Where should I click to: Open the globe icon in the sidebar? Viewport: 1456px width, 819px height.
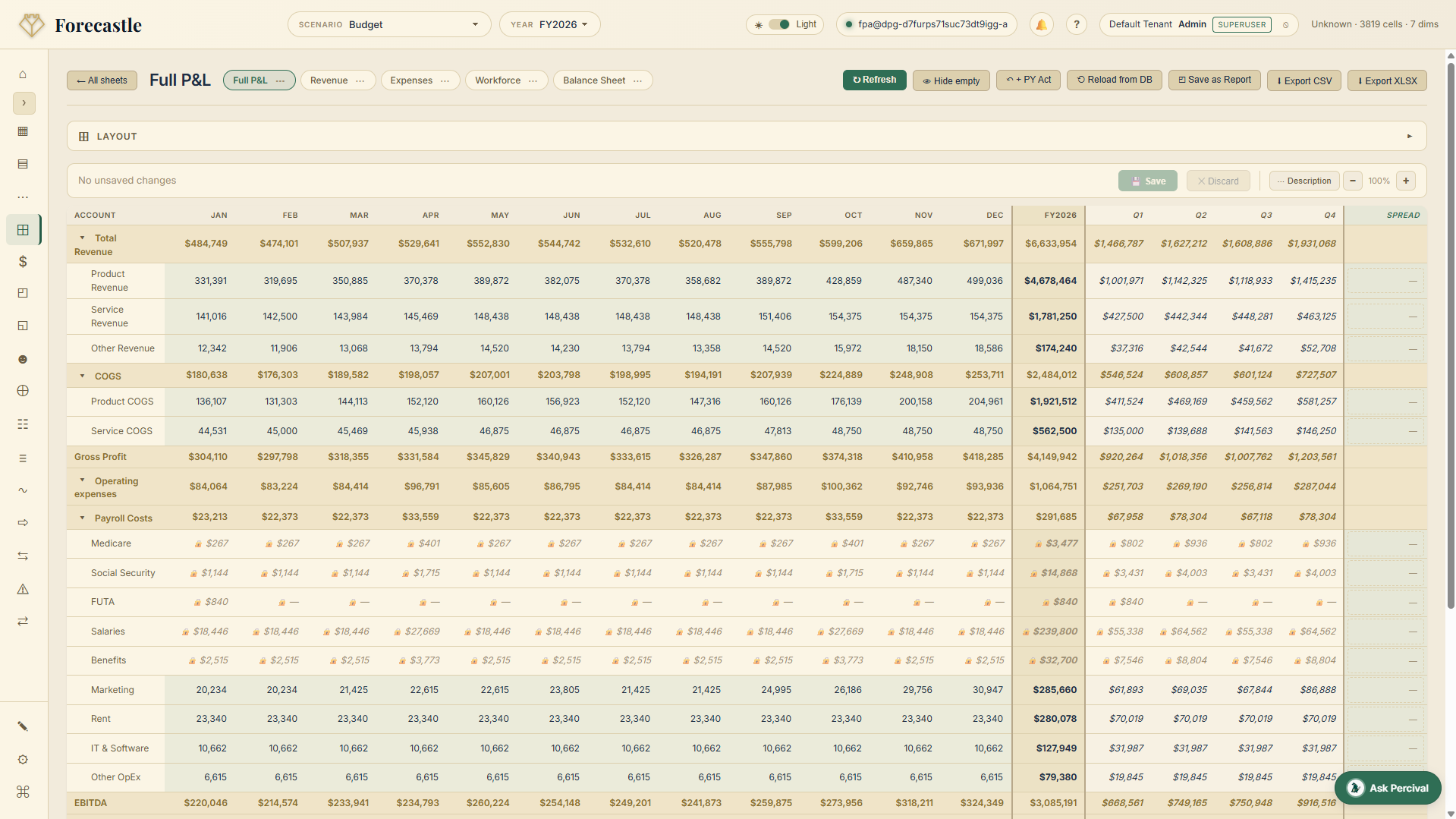(23, 391)
